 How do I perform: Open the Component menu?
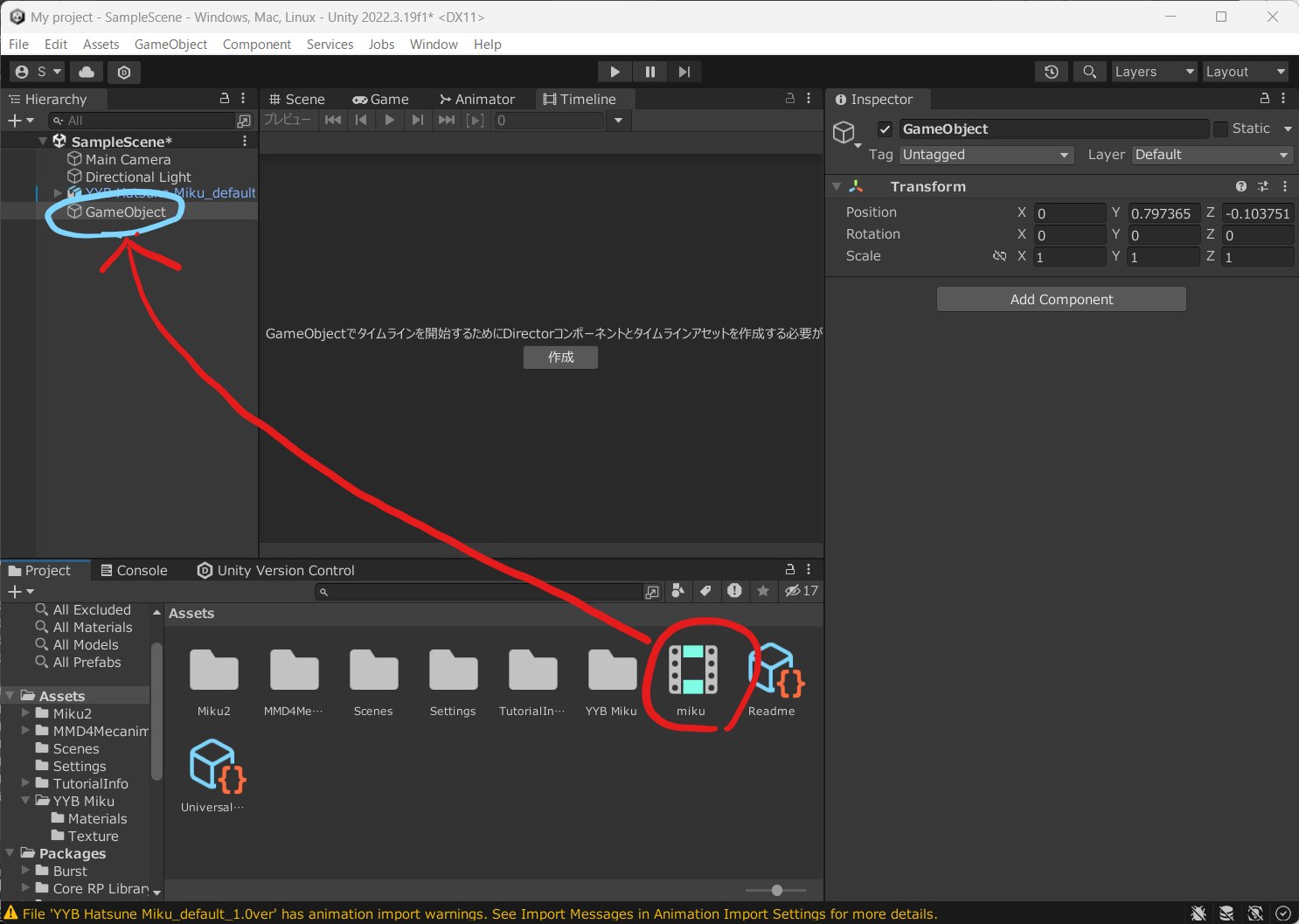(256, 45)
